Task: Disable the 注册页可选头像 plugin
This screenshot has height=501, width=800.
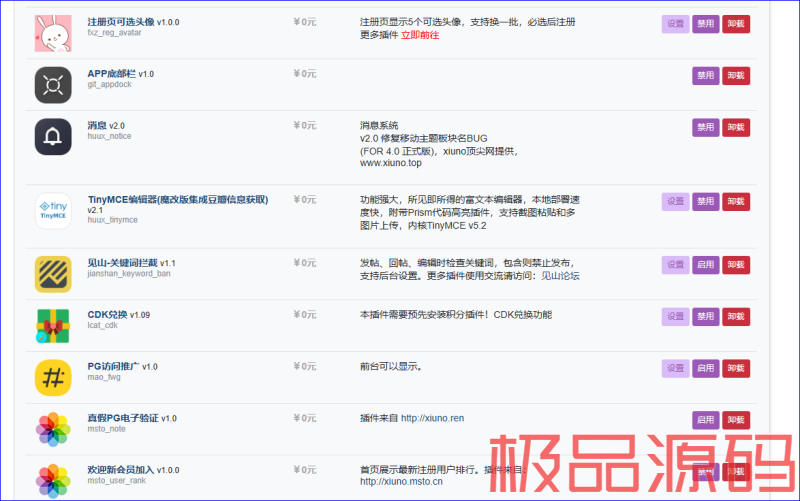Action: [x=706, y=24]
